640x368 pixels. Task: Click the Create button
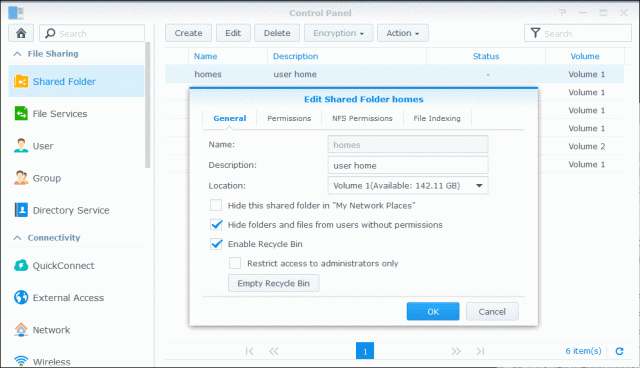click(189, 33)
